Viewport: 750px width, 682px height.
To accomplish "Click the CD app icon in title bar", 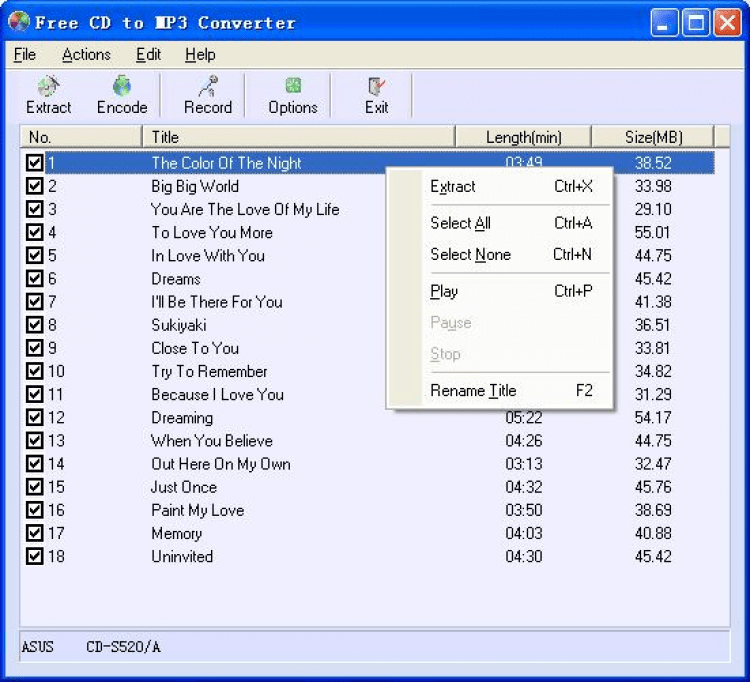I will point(18,22).
